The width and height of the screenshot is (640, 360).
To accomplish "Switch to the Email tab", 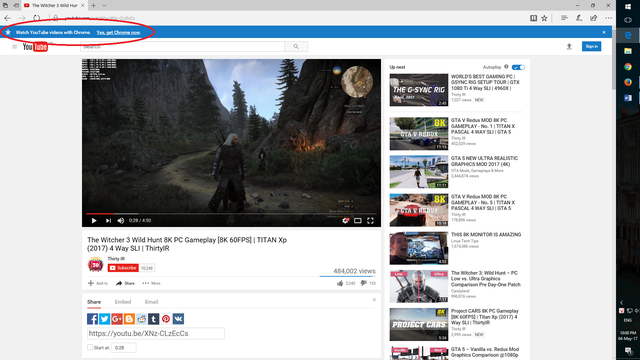I will pyautogui.click(x=151, y=302).
